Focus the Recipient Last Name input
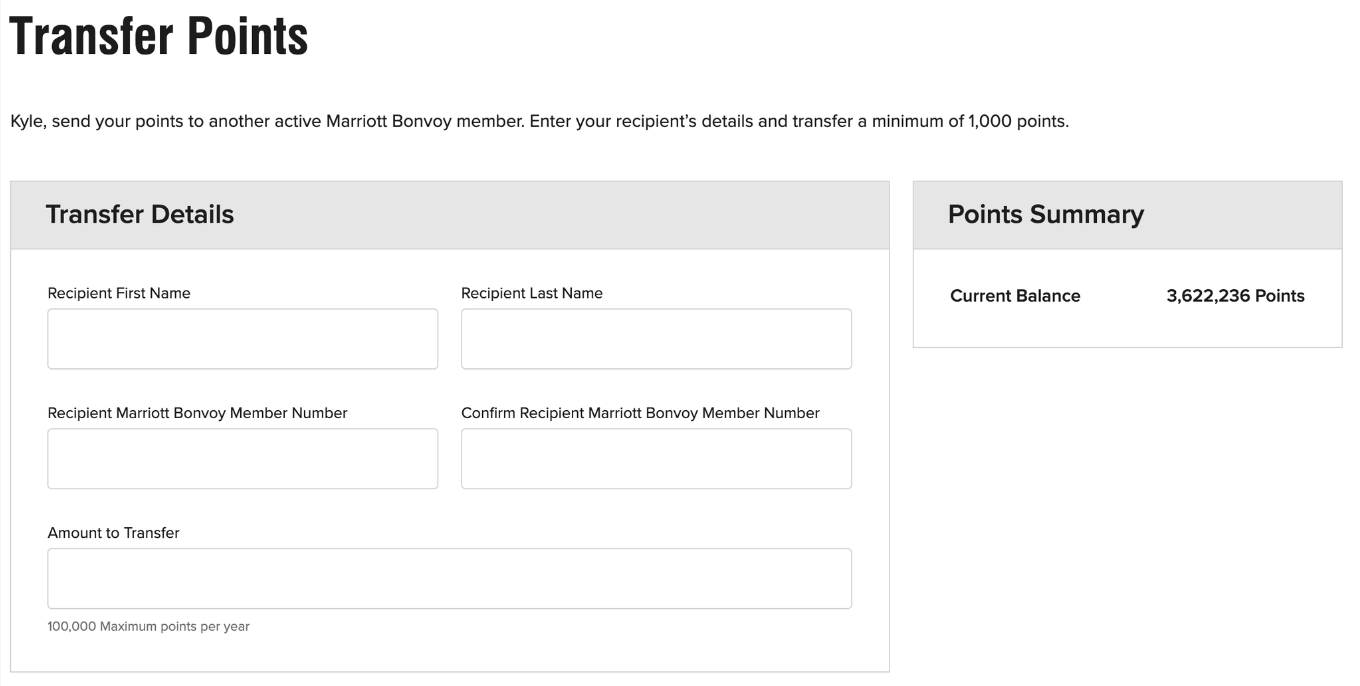The image size is (1360, 686). 656,339
